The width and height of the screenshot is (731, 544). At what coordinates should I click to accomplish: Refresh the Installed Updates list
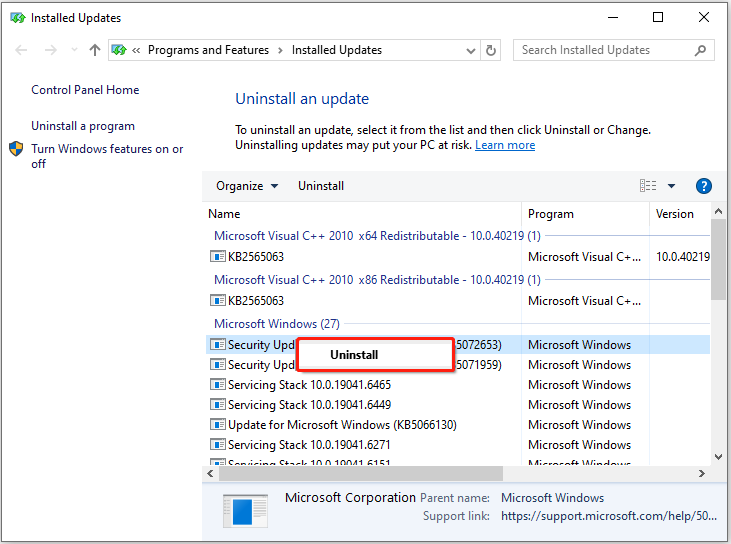click(490, 50)
